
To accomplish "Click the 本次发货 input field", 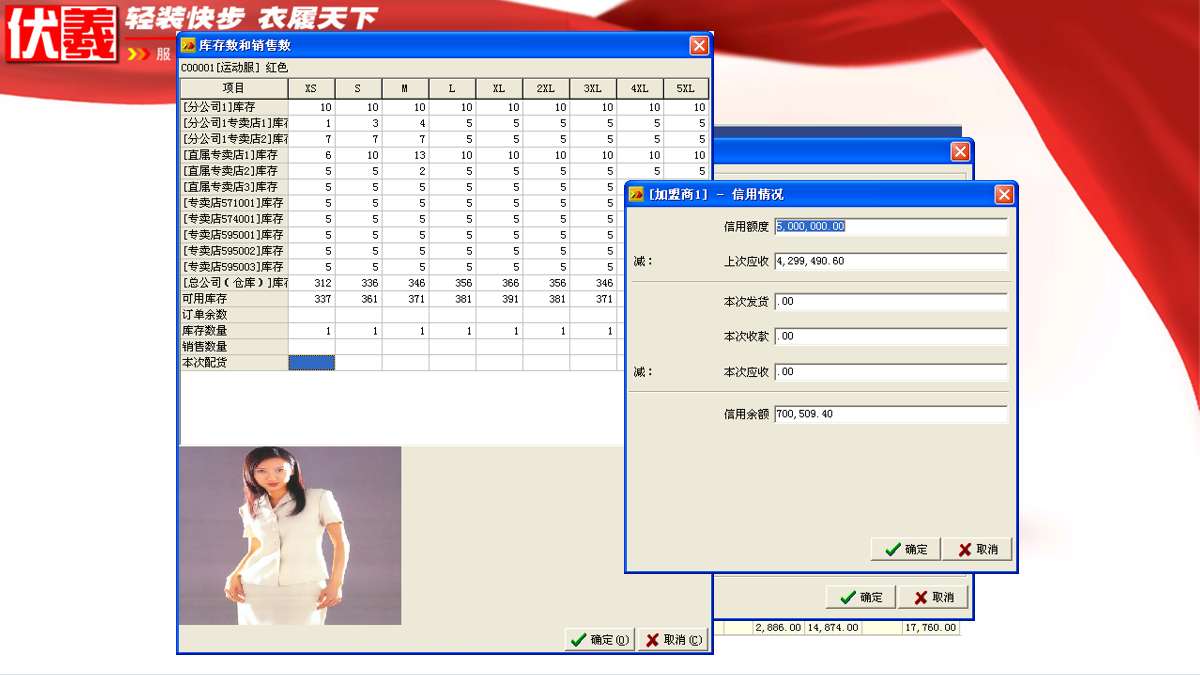I will coord(890,302).
